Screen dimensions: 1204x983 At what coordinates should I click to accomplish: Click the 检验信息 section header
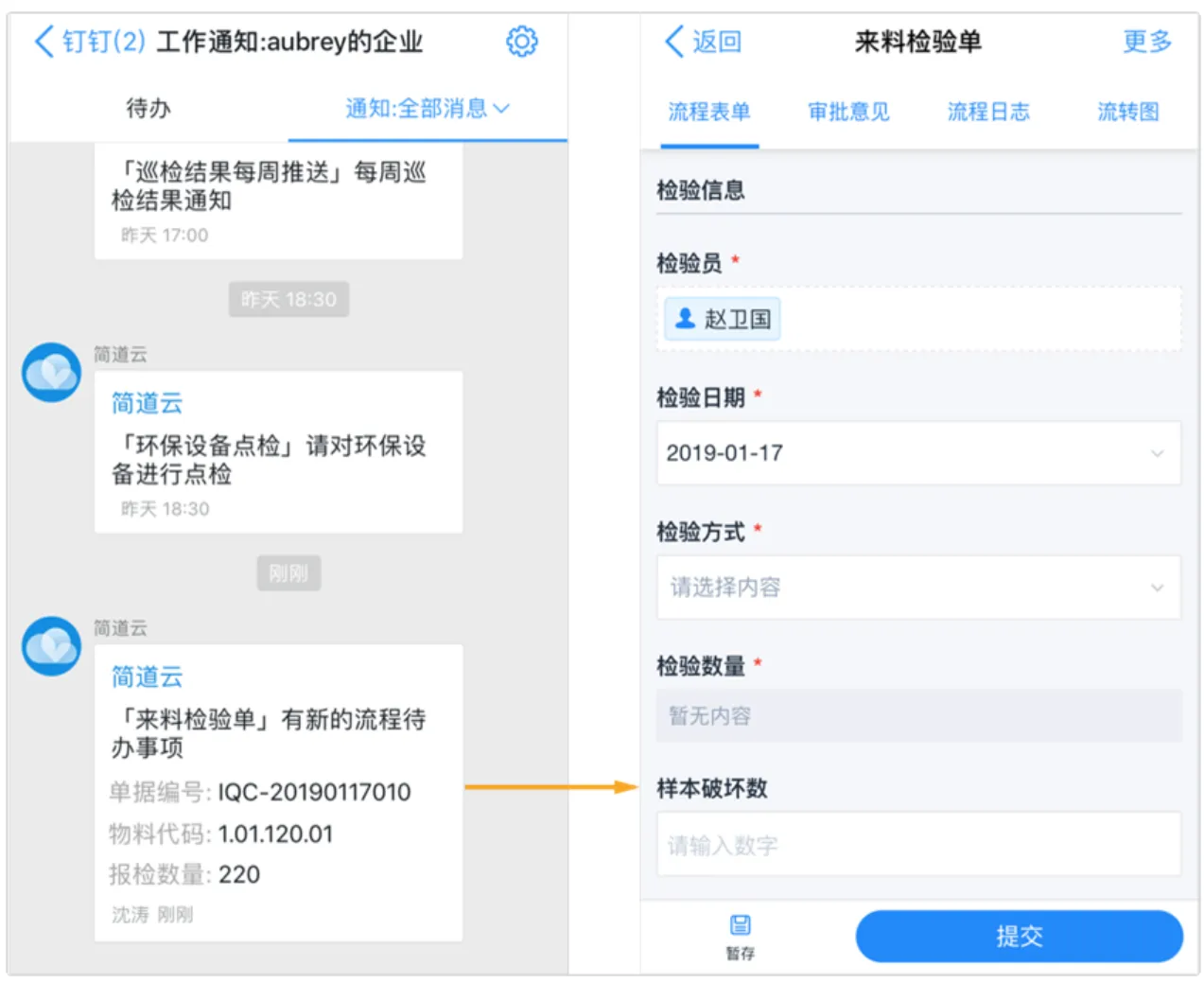(701, 190)
